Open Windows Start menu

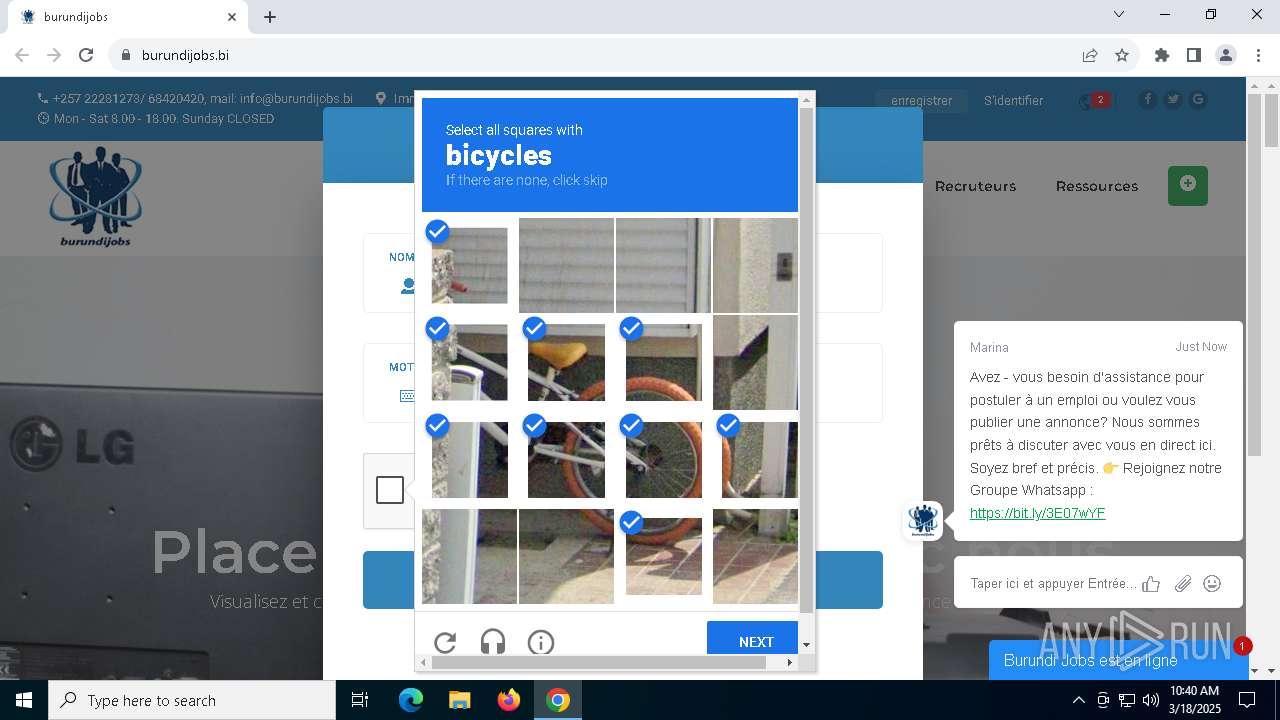pos(24,700)
